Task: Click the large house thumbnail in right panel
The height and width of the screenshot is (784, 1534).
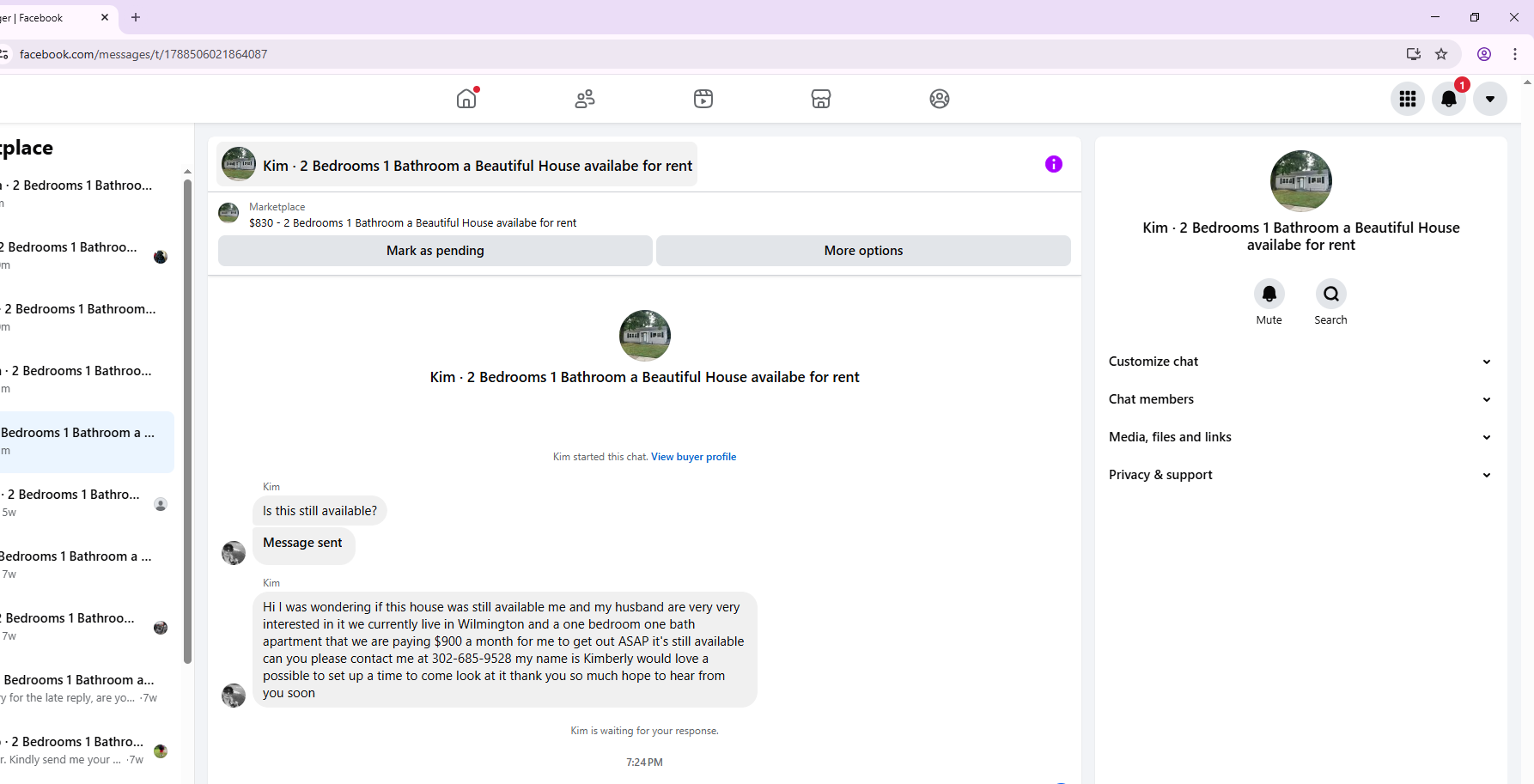Action: [1300, 181]
